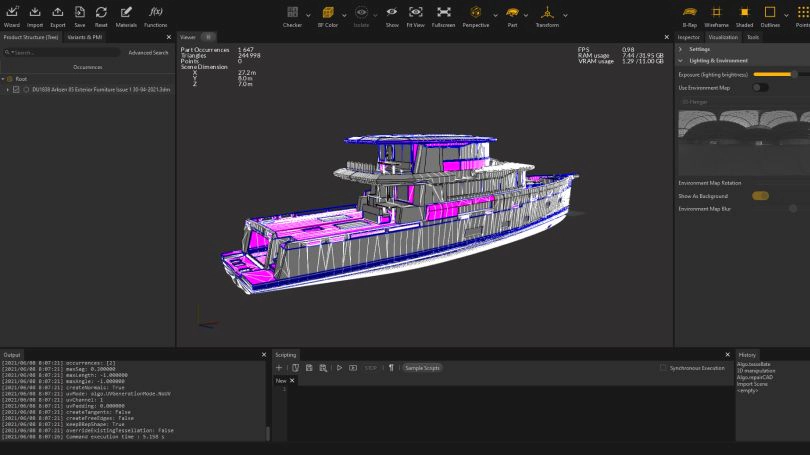Toggle the Use Environment Map switch

tap(761, 87)
